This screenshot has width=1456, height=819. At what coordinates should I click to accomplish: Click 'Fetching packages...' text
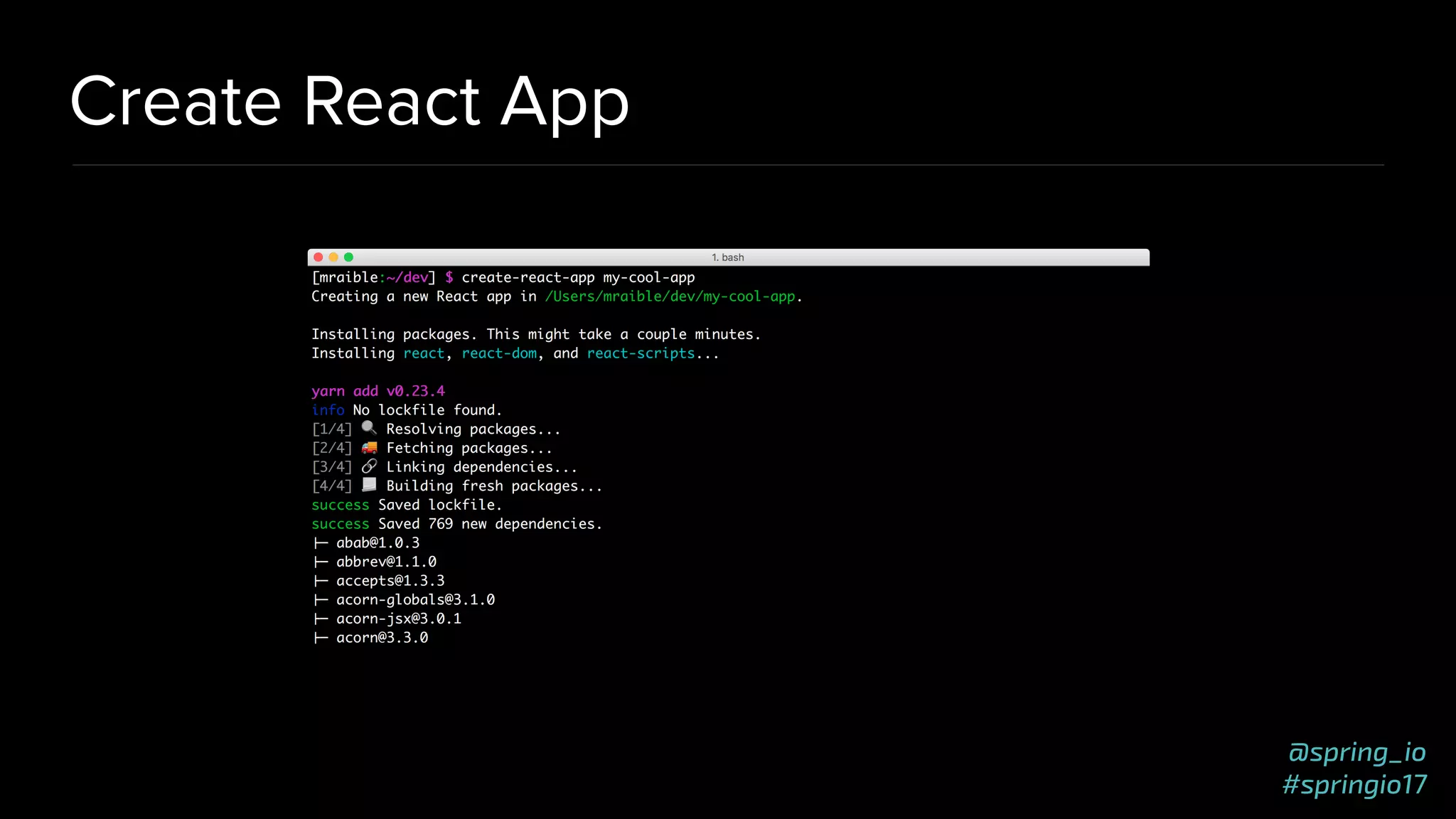(469, 448)
